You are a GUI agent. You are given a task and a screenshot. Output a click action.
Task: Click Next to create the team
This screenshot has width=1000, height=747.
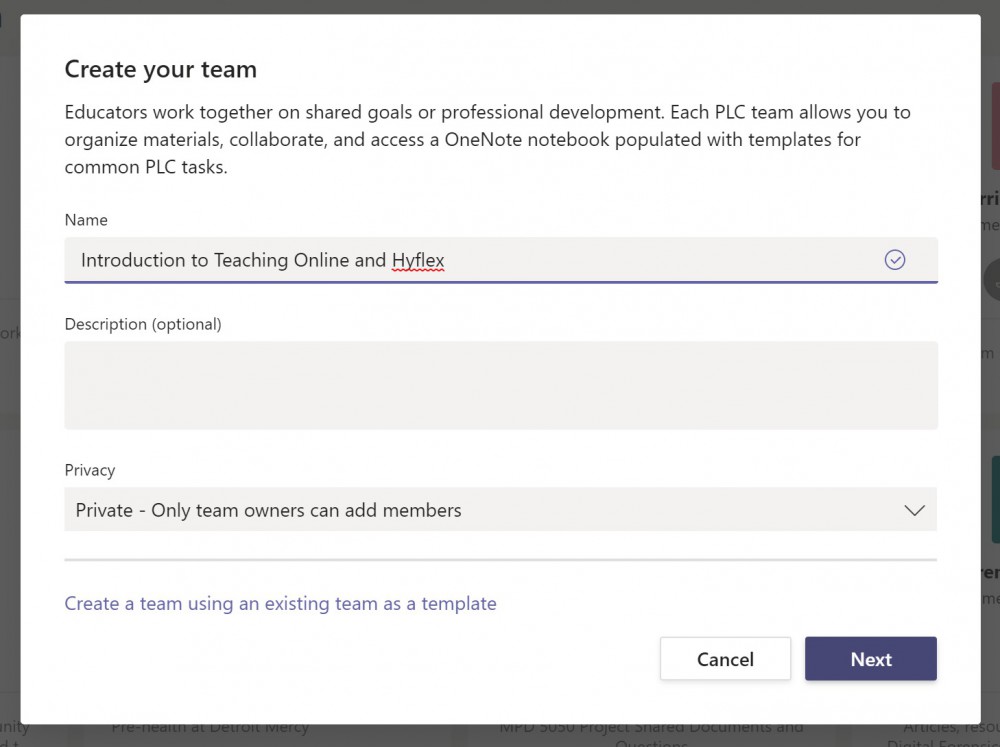(870, 659)
